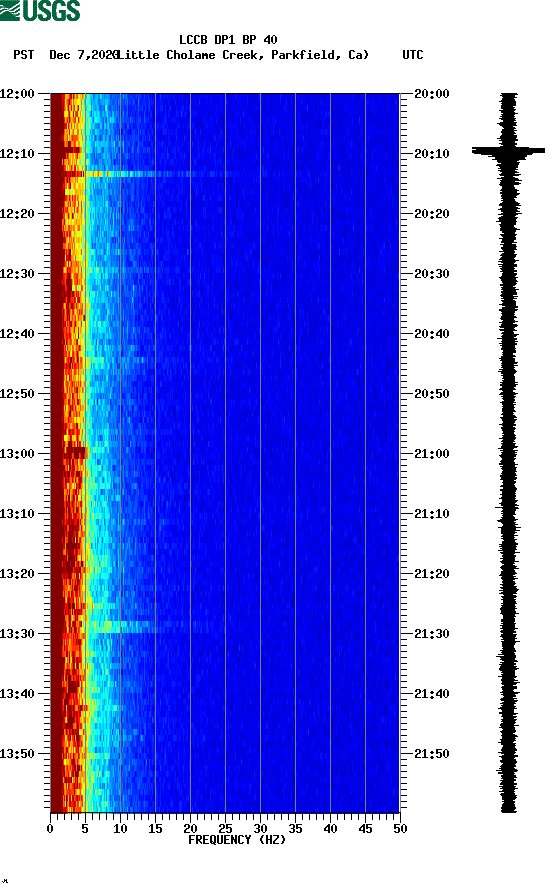Viewport: 552px width, 892px height.
Task: Click the 20:20 UTC time label
Action: 432,214
